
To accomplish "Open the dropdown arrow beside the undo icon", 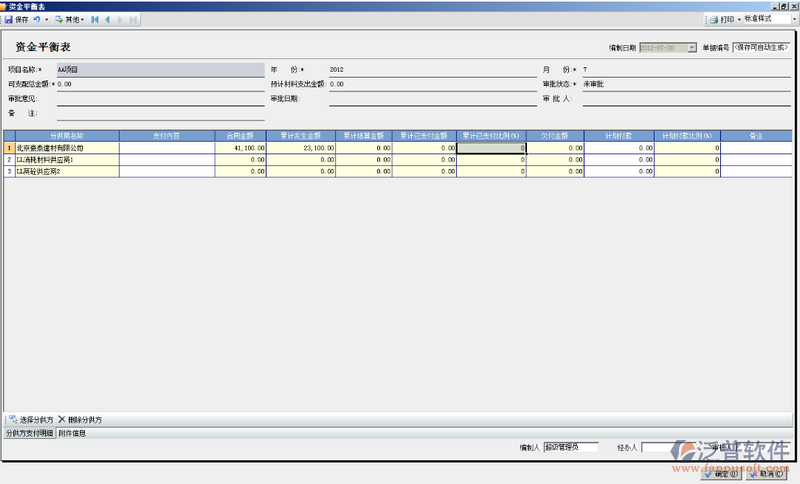I will (x=46, y=19).
